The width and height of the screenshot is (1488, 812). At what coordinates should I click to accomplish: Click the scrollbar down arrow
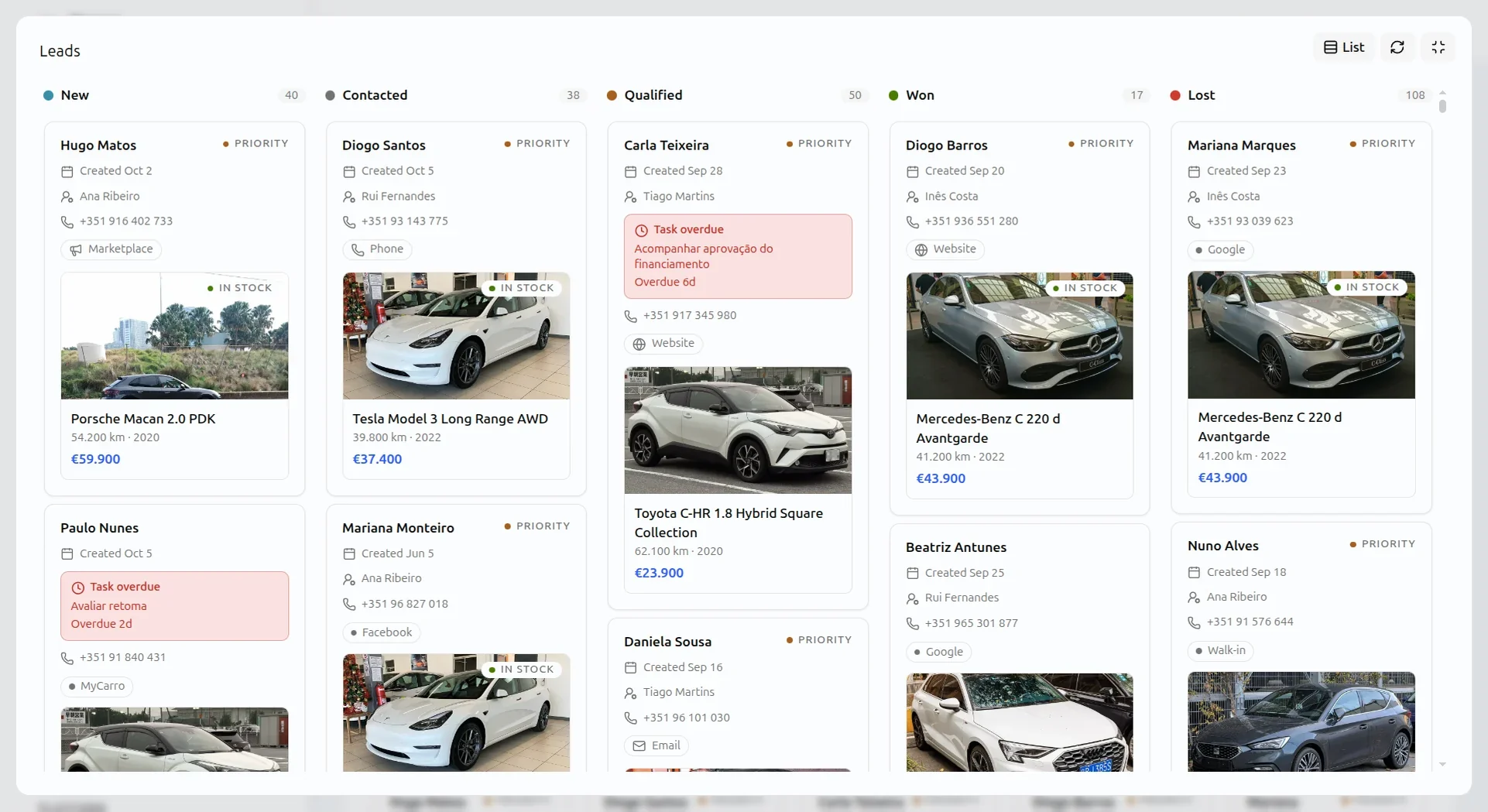pos(1442,765)
